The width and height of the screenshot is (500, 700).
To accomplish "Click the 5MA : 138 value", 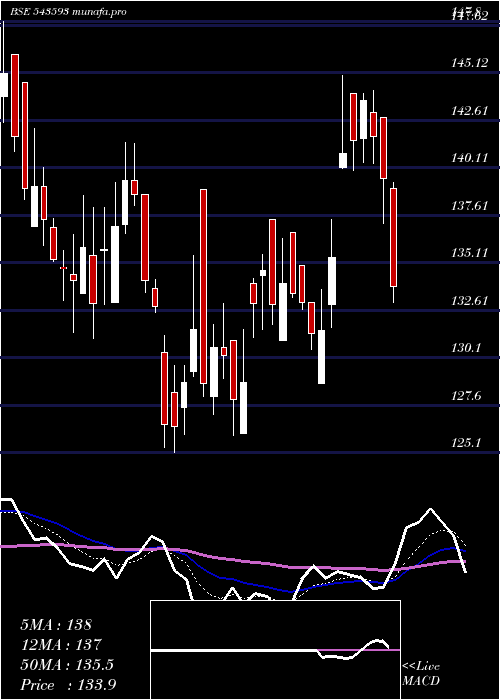I will point(56,625).
